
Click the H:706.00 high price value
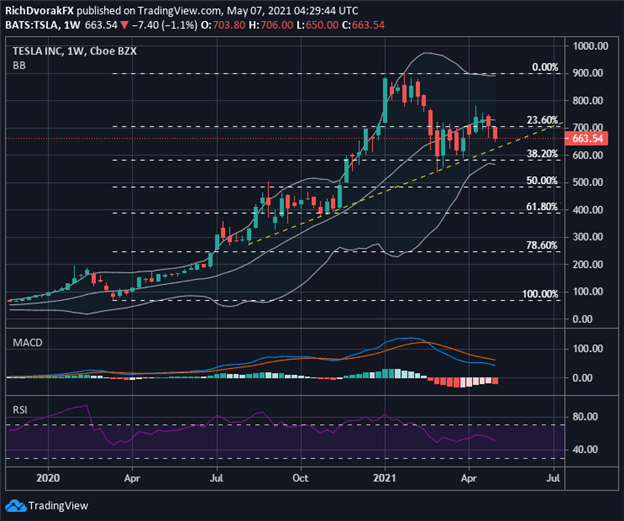point(272,25)
